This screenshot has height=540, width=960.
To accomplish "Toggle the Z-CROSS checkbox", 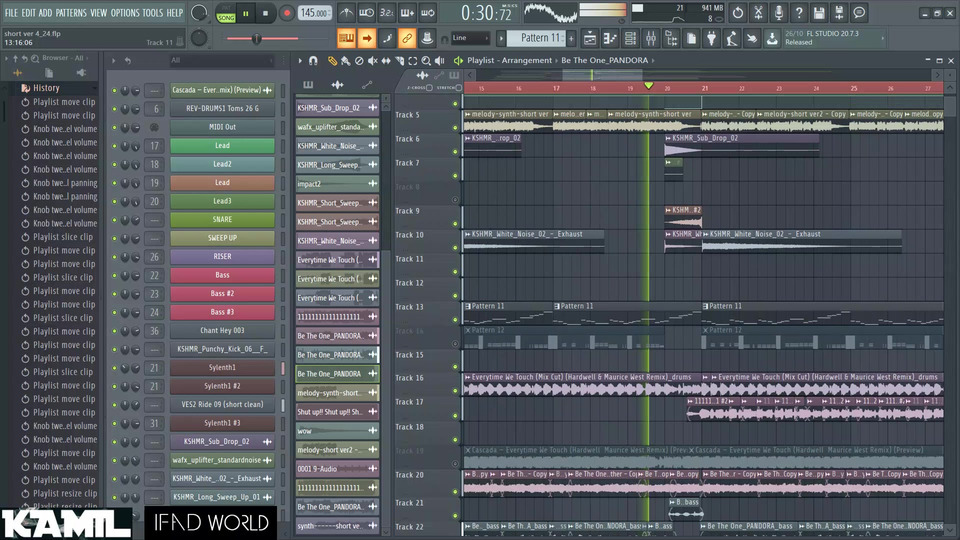I will click(429, 88).
